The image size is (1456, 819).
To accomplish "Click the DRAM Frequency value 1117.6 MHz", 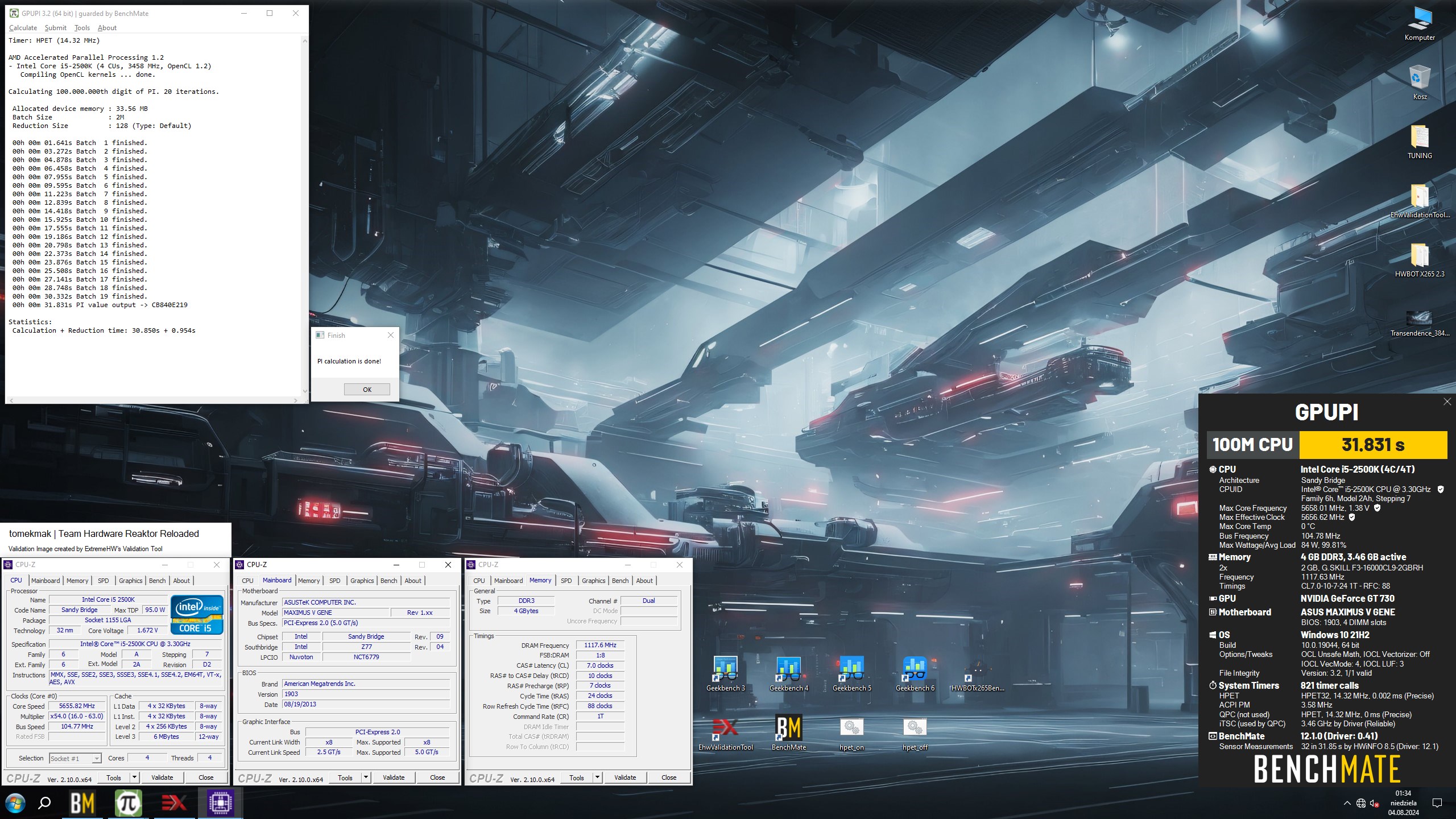I will [x=600, y=645].
